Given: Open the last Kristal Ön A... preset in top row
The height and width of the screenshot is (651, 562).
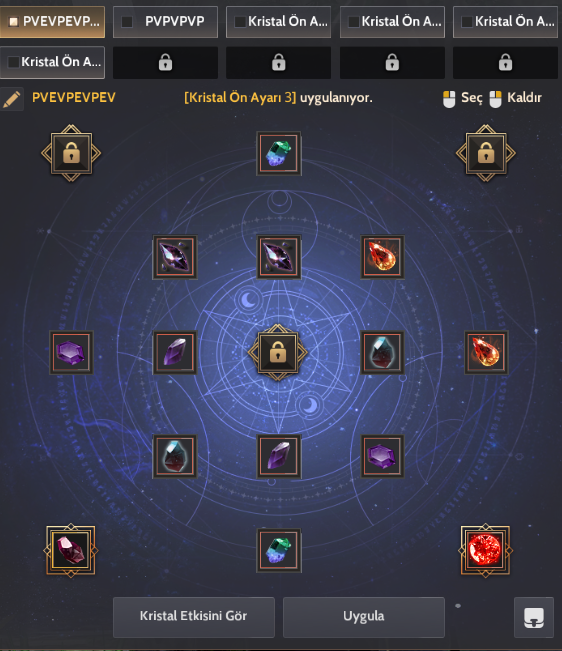Looking at the screenshot, I should [505, 22].
